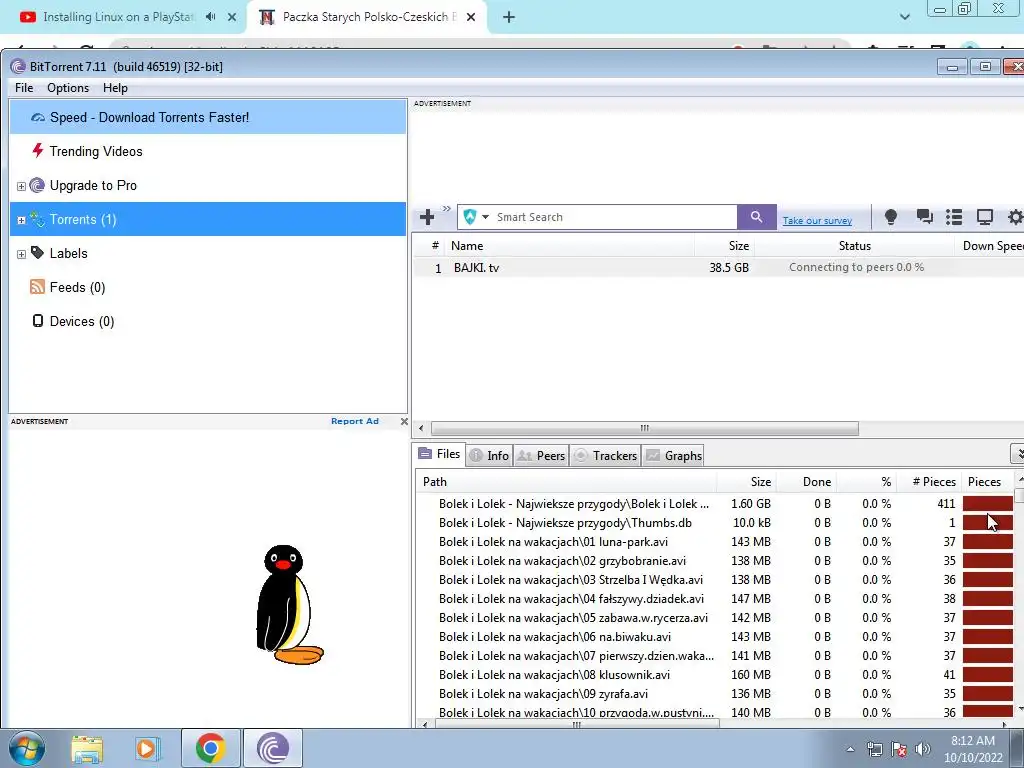Click pieces bar for 01 luna-park.avi

point(987,542)
